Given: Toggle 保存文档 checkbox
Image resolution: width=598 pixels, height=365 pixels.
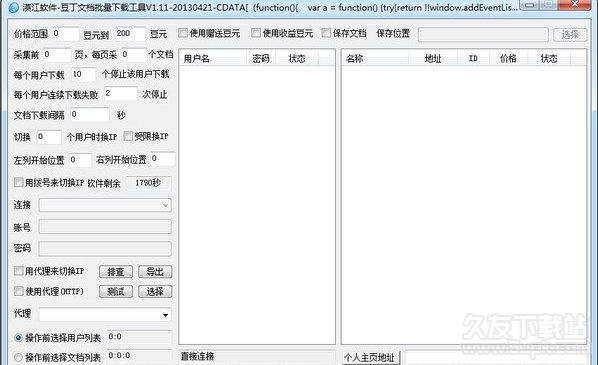Looking at the screenshot, I should point(326,33).
